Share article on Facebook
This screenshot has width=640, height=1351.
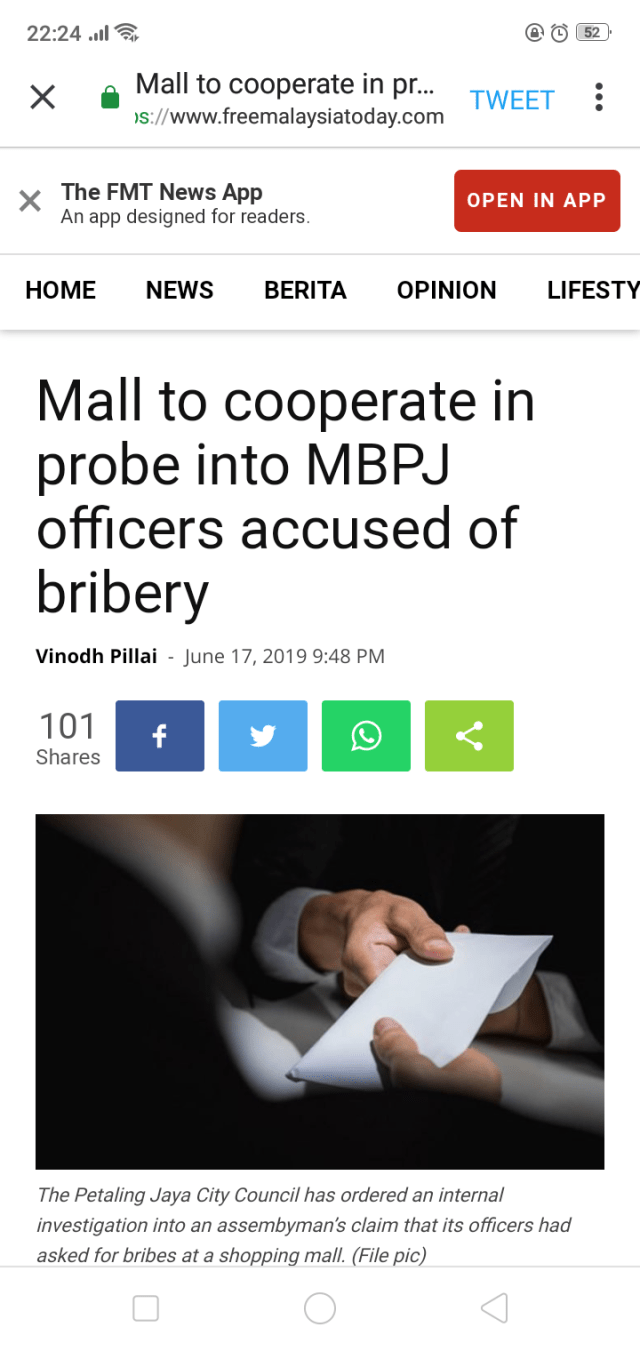160,736
